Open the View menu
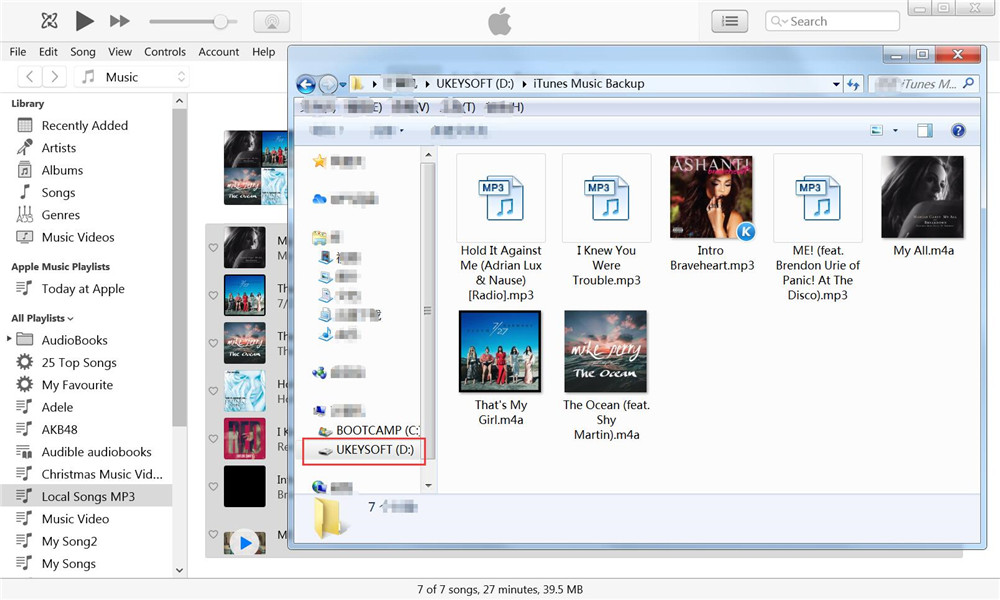This screenshot has width=1000, height=600. pos(120,52)
